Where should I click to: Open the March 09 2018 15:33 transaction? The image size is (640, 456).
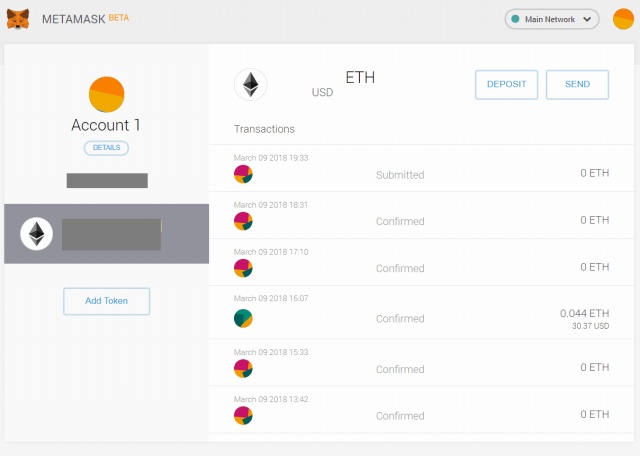(x=421, y=363)
